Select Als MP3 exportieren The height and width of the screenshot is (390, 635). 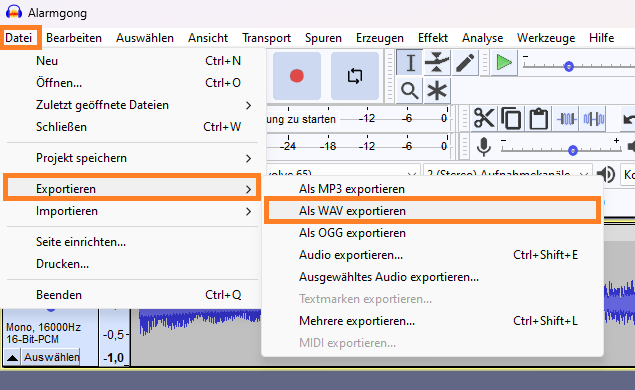click(433, 189)
